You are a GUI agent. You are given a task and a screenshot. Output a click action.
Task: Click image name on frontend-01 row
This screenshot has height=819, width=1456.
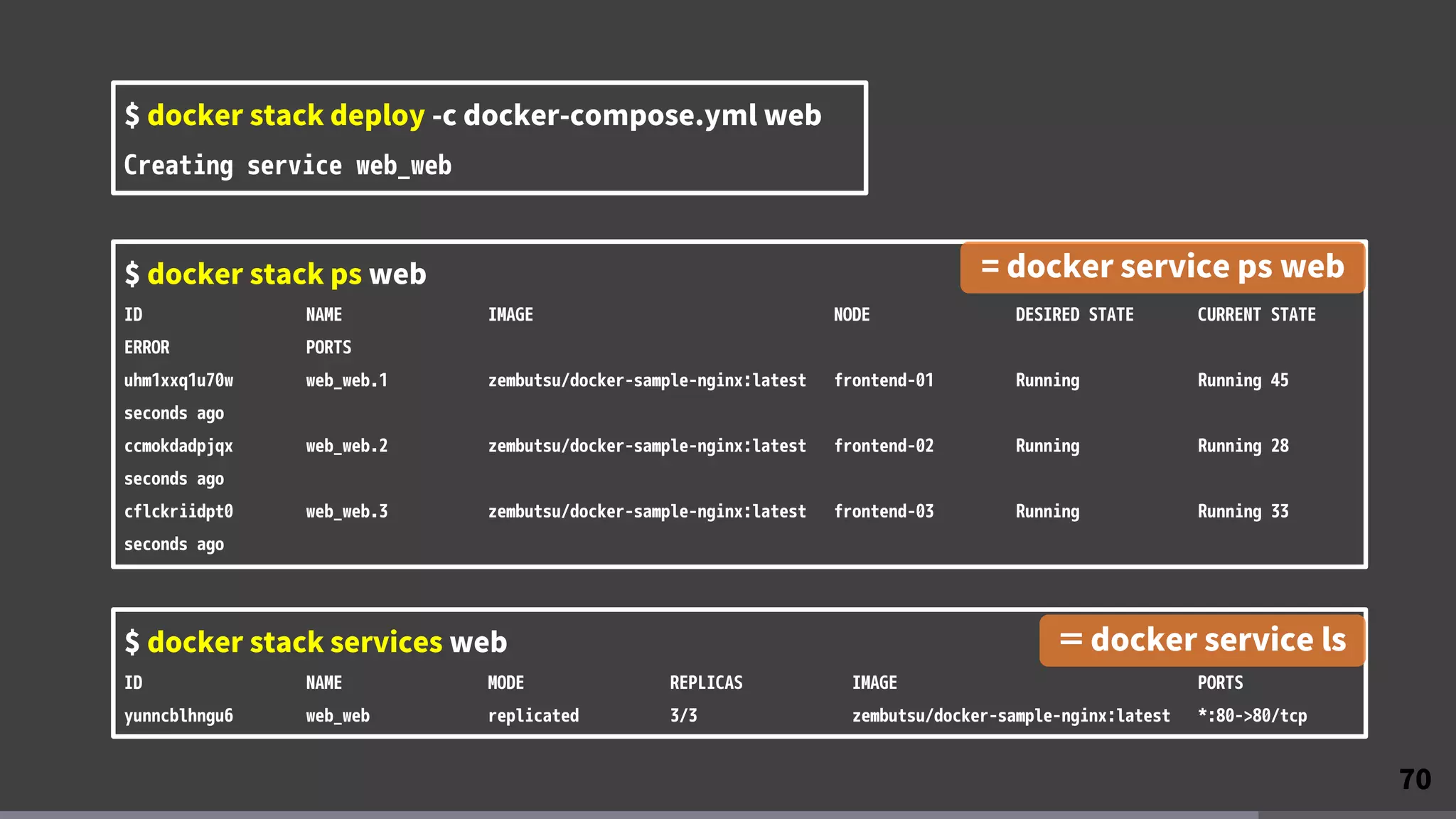coord(647,380)
